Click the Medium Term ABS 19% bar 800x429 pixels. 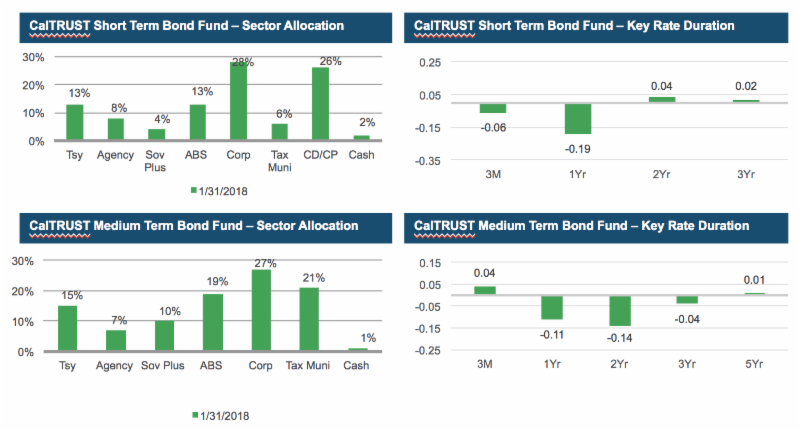click(x=212, y=323)
